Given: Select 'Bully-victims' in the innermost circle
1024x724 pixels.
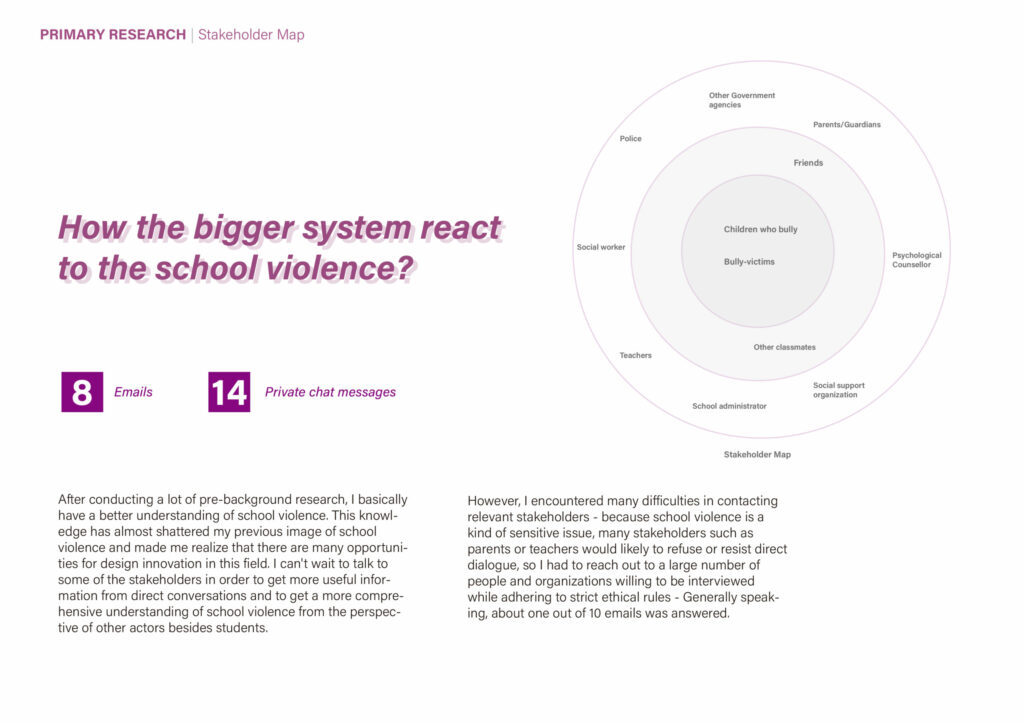Looking at the screenshot, I should click(x=749, y=262).
